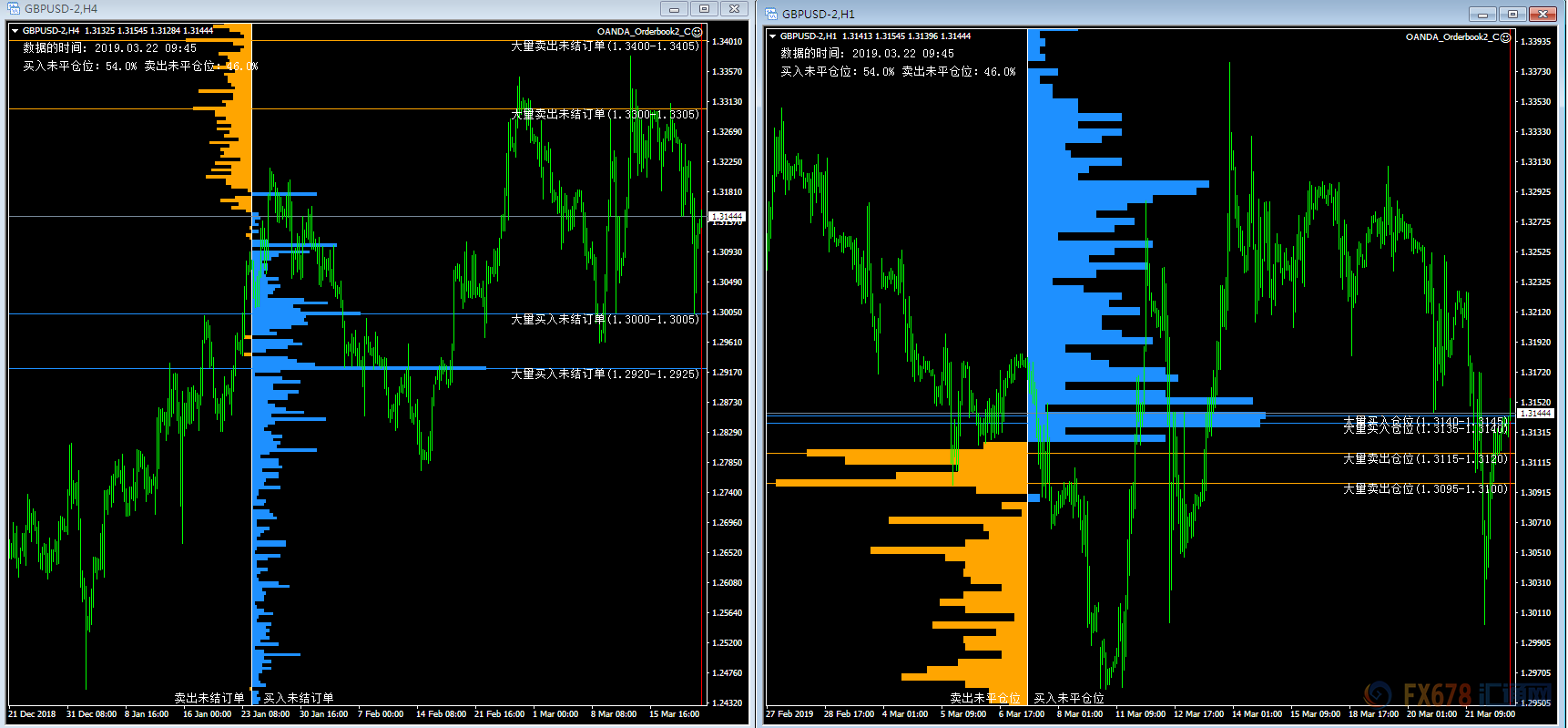The height and width of the screenshot is (728, 1568).
Task: Restore the GBPUSD-2,H1 chart window
Action: pyautogui.click(x=1512, y=14)
